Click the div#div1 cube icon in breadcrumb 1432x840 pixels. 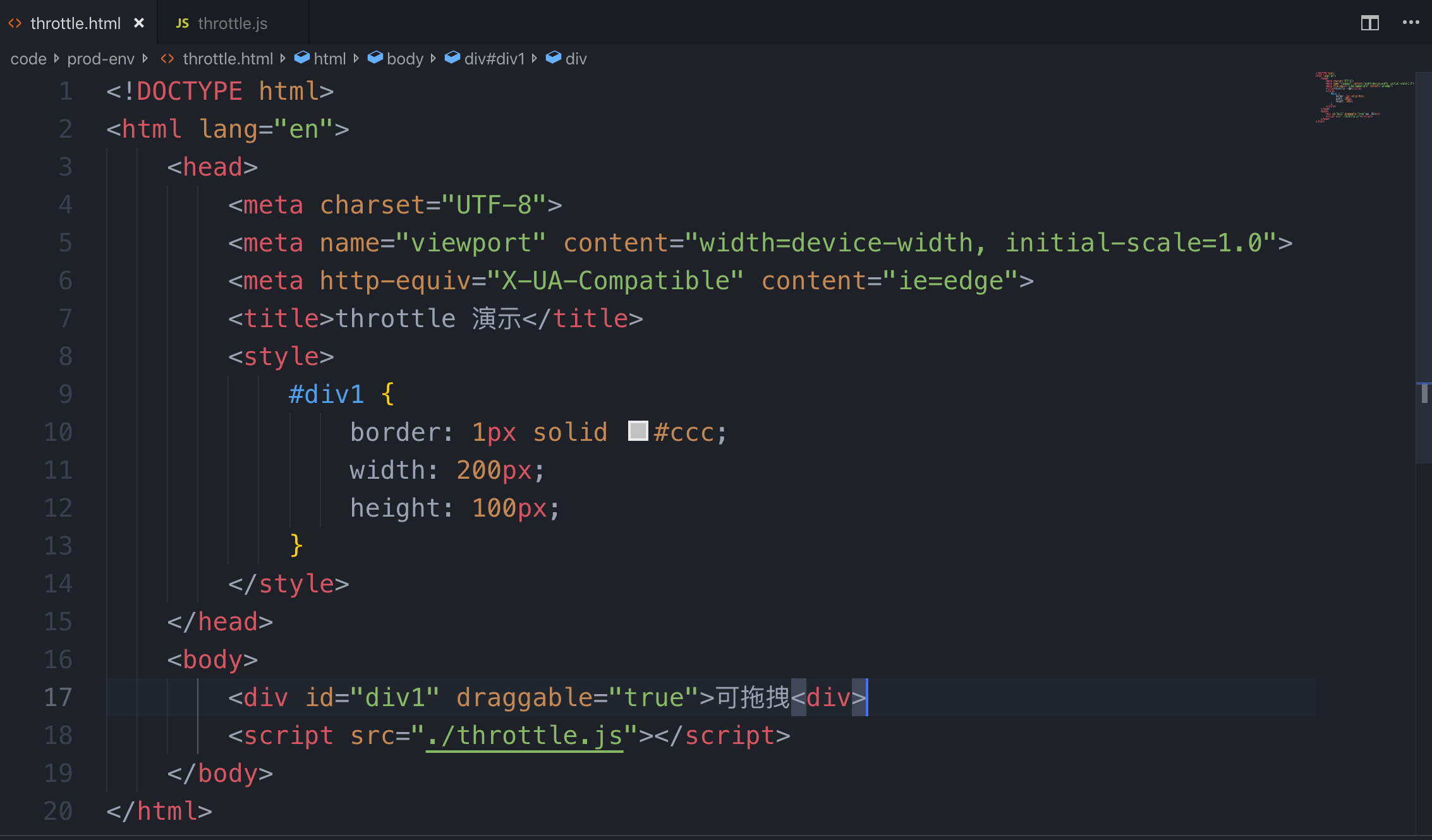click(x=452, y=58)
